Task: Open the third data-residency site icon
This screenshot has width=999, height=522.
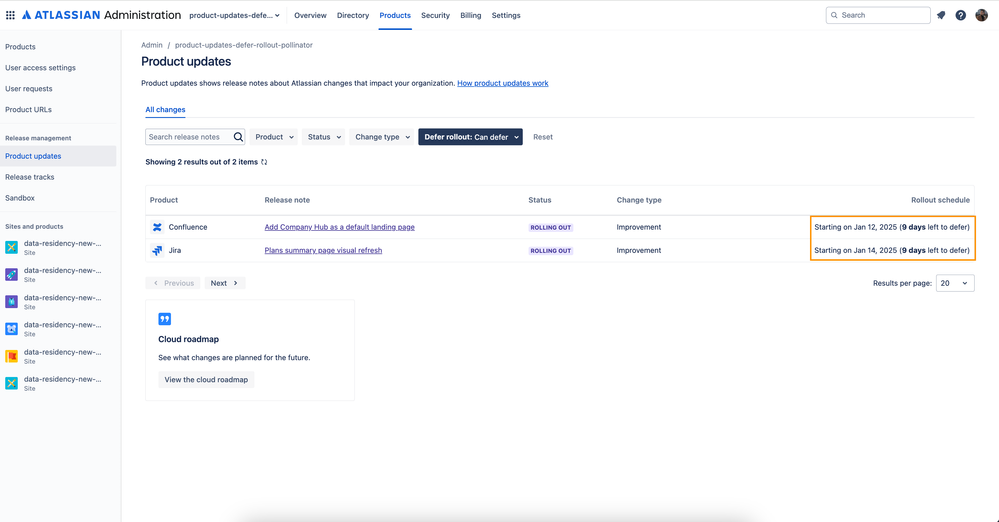Action: [11, 301]
